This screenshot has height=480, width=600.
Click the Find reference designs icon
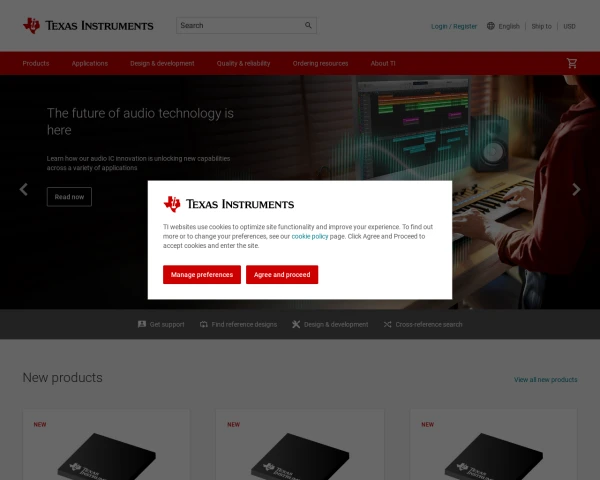click(x=204, y=324)
